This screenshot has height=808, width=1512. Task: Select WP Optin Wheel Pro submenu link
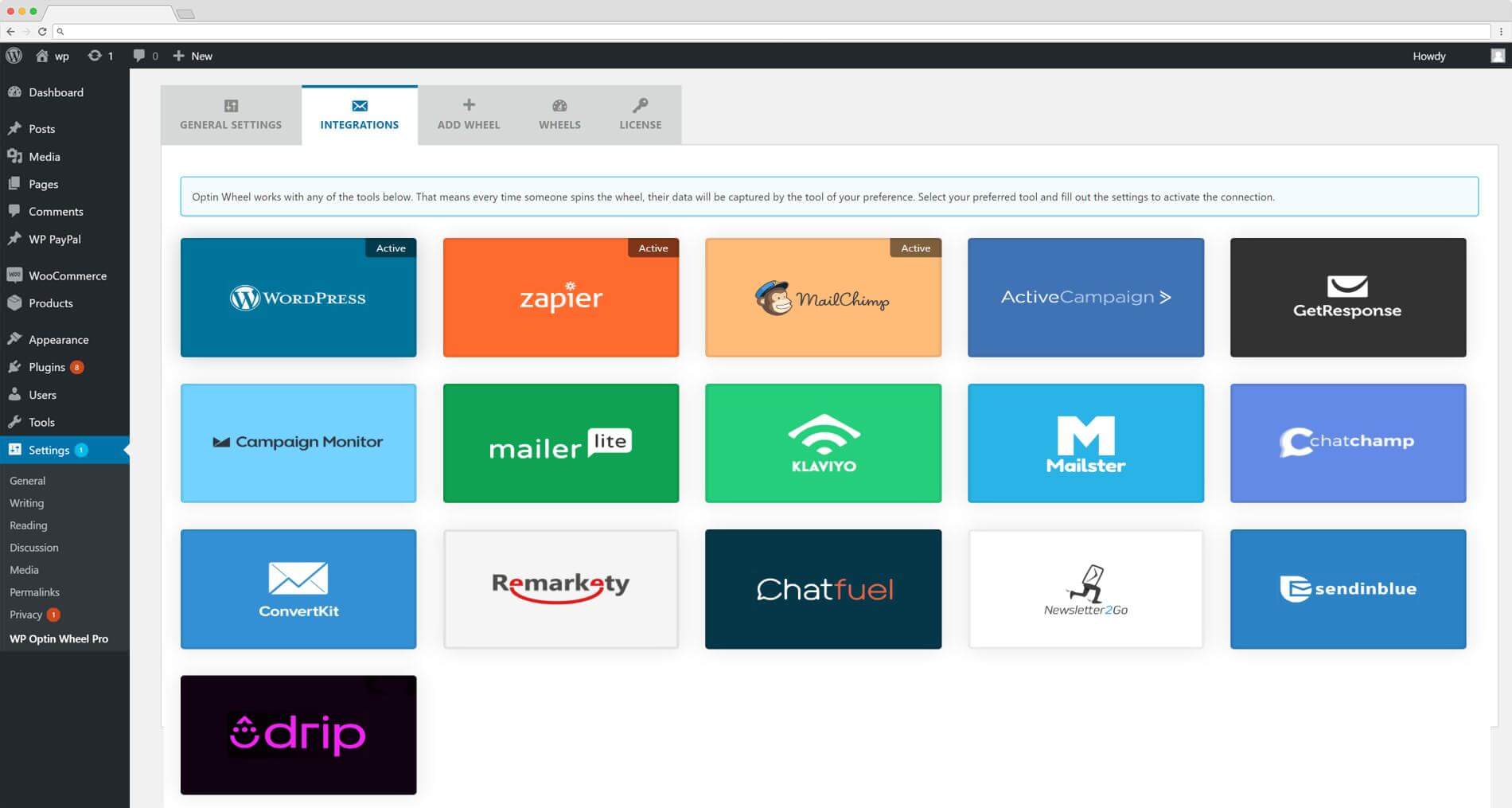pyautogui.click(x=59, y=638)
